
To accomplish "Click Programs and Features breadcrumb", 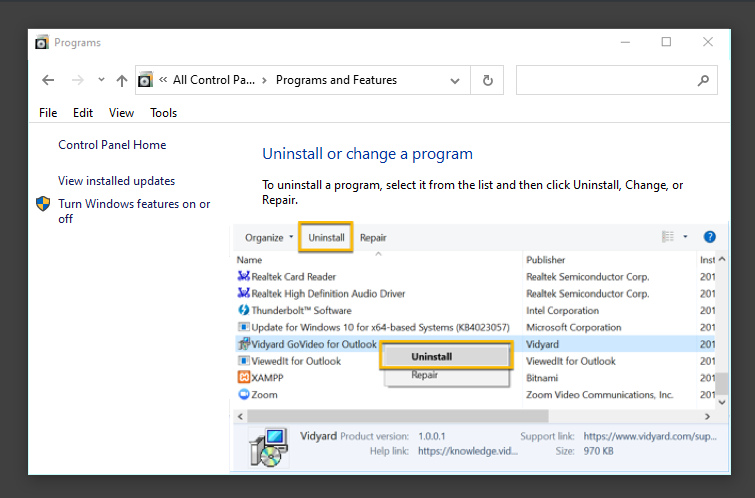I will tap(336, 80).
